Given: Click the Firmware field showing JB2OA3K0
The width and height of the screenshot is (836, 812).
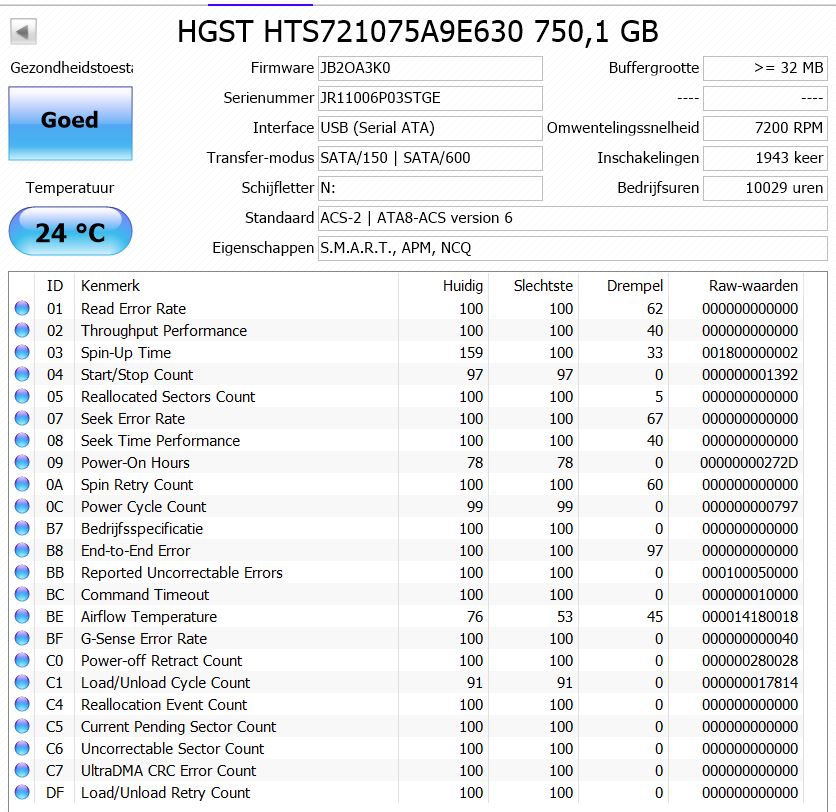Looking at the screenshot, I should click(x=430, y=68).
